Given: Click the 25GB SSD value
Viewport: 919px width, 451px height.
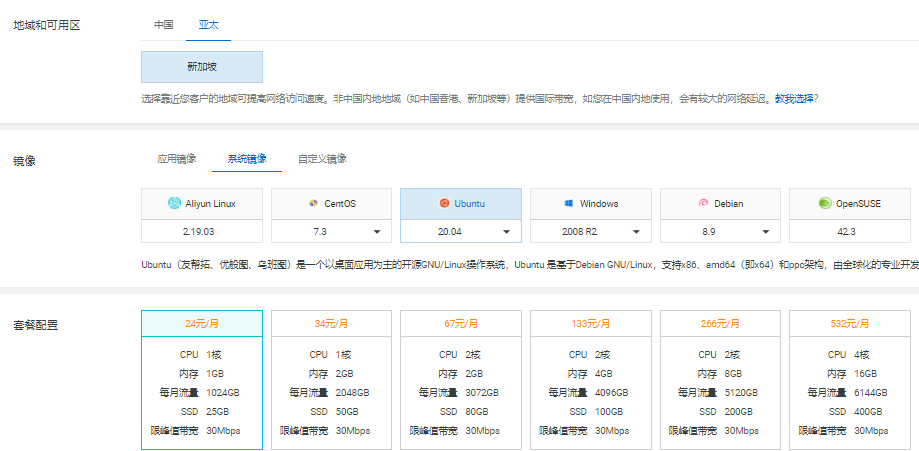Looking at the screenshot, I should pos(217,412).
